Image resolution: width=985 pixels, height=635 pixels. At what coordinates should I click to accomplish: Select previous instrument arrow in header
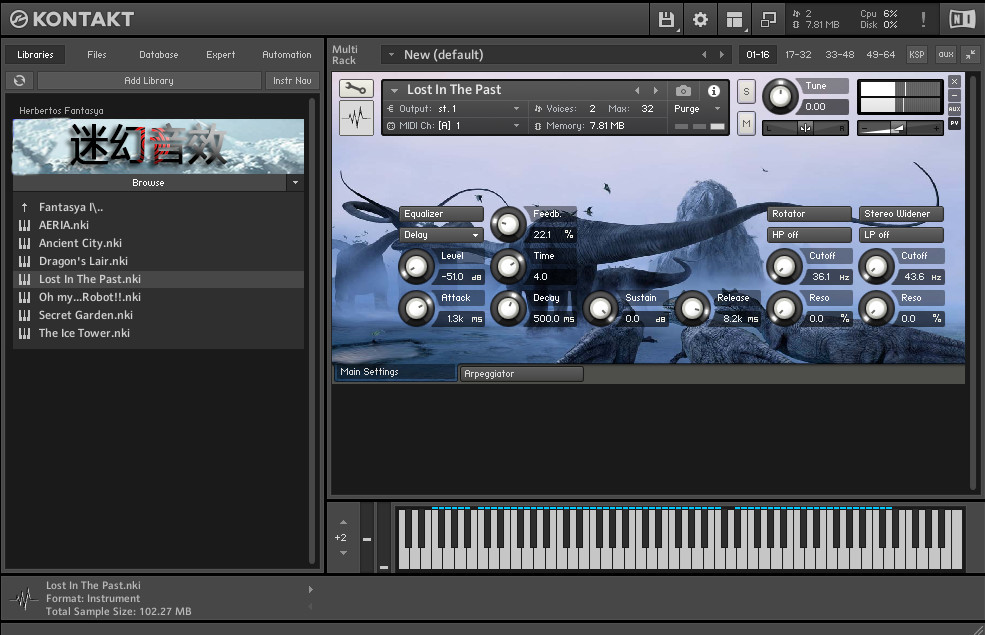tap(637, 90)
